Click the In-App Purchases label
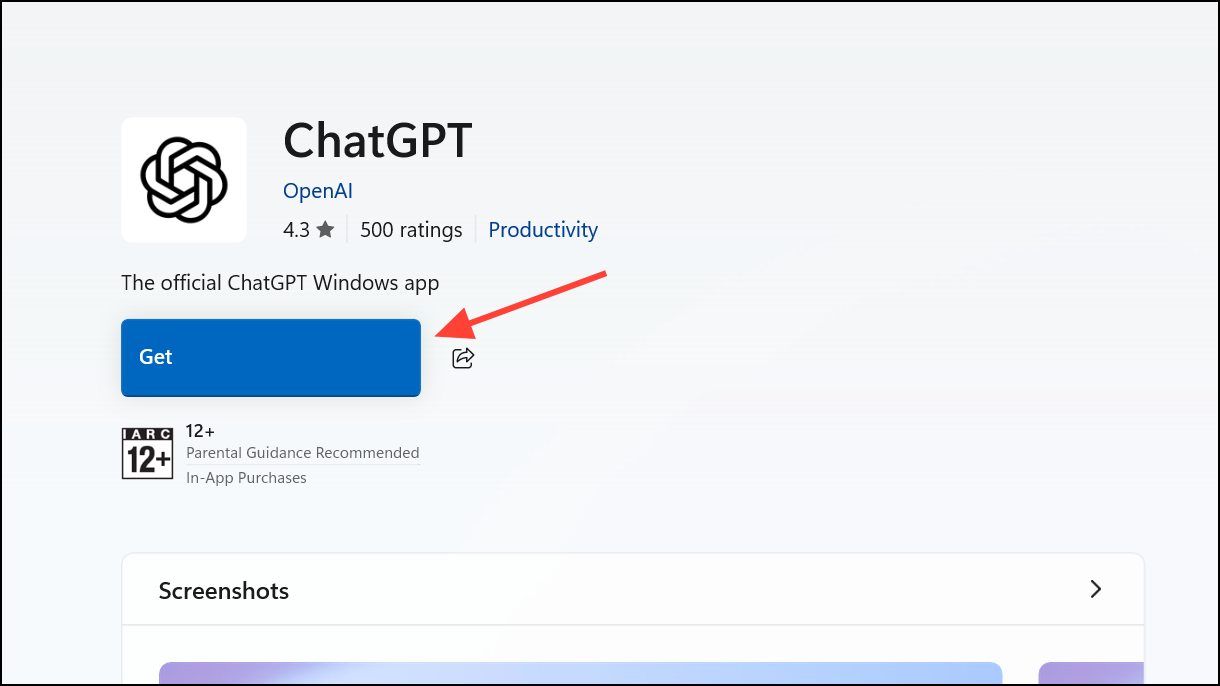Viewport: 1220px width, 686px height. pos(246,477)
